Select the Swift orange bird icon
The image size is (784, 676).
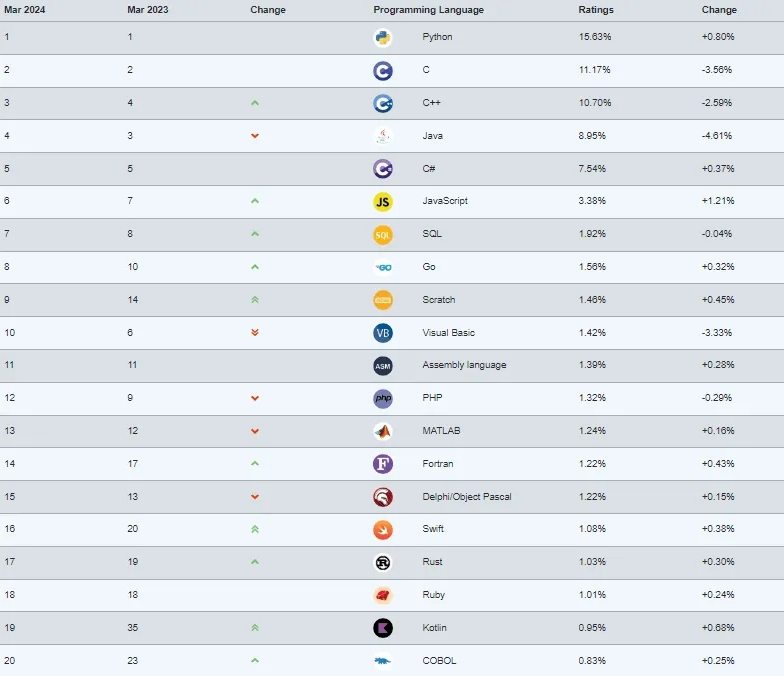pyautogui.click(x=383, y=530)
